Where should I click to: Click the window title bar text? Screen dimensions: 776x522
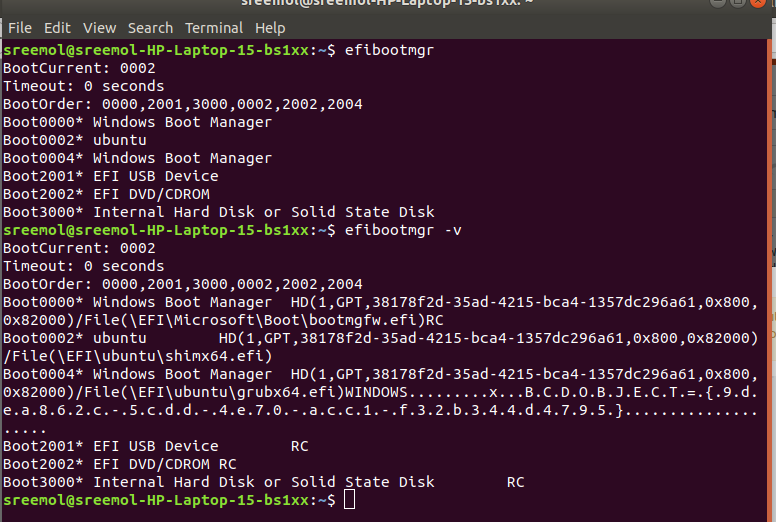(387, 3)
